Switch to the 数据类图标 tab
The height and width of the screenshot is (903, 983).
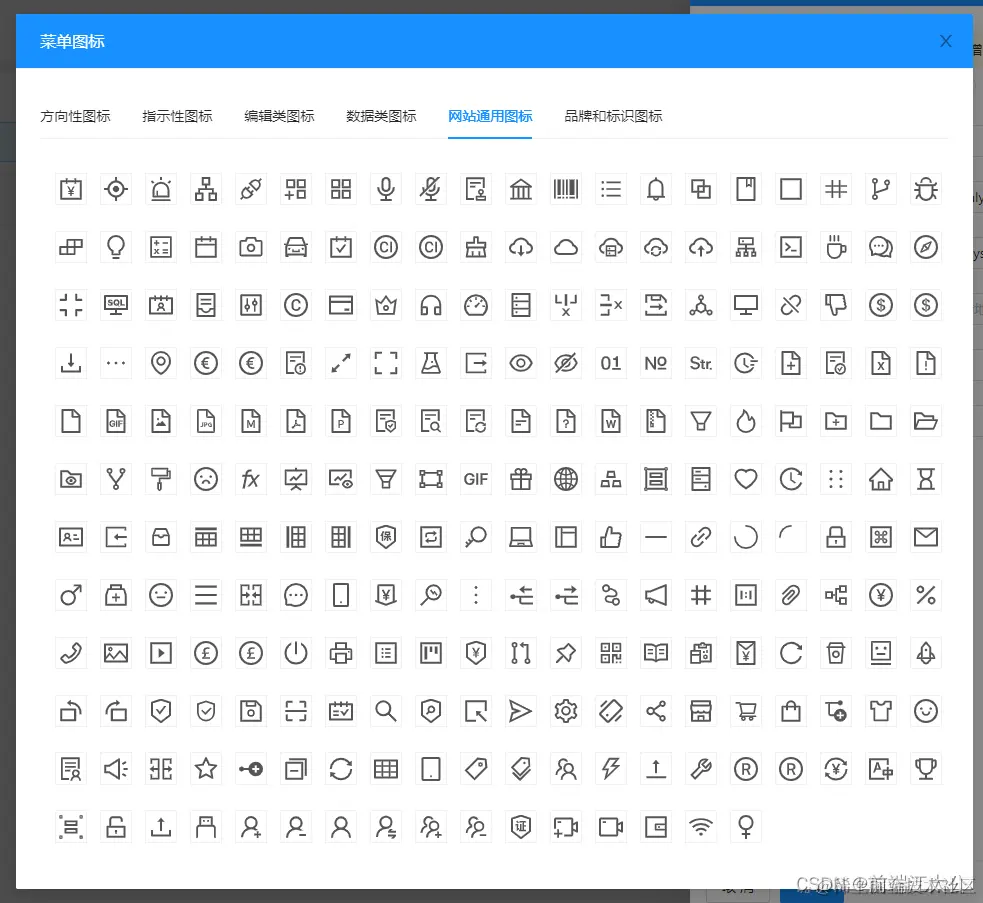[380, 116]
